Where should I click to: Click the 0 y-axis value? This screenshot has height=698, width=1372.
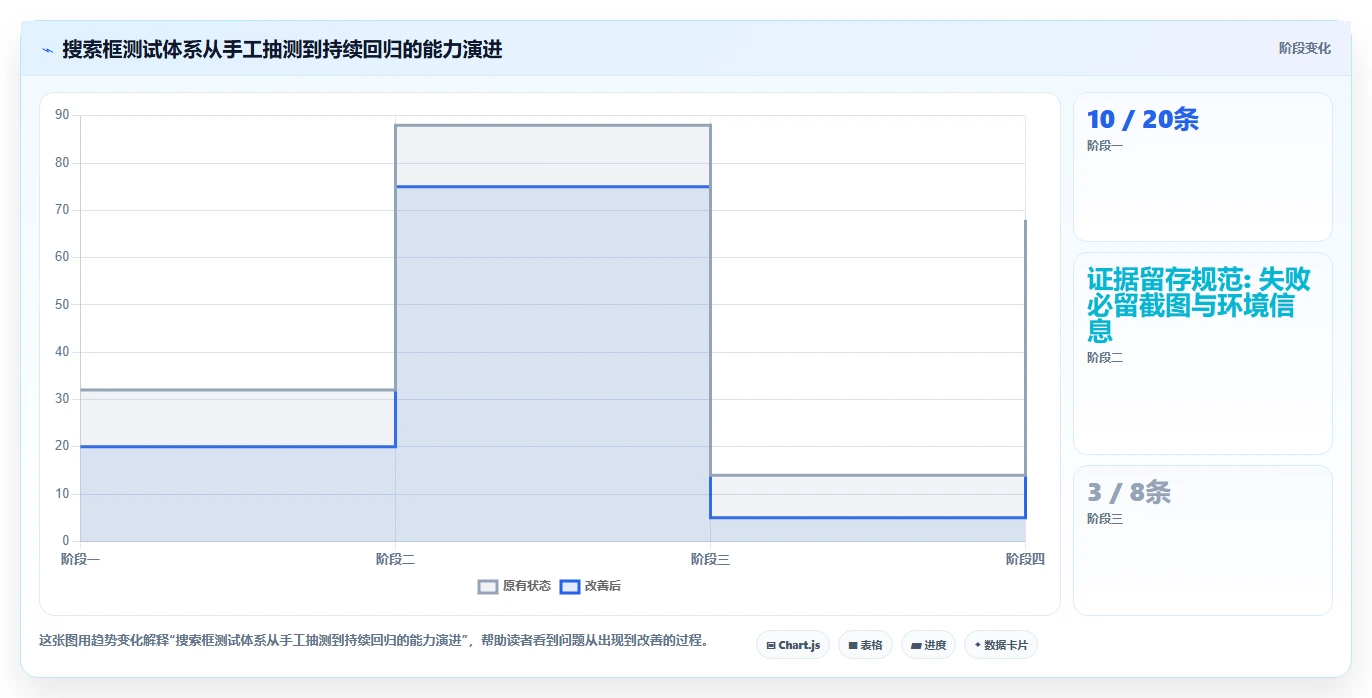click(x=66, y=541)
